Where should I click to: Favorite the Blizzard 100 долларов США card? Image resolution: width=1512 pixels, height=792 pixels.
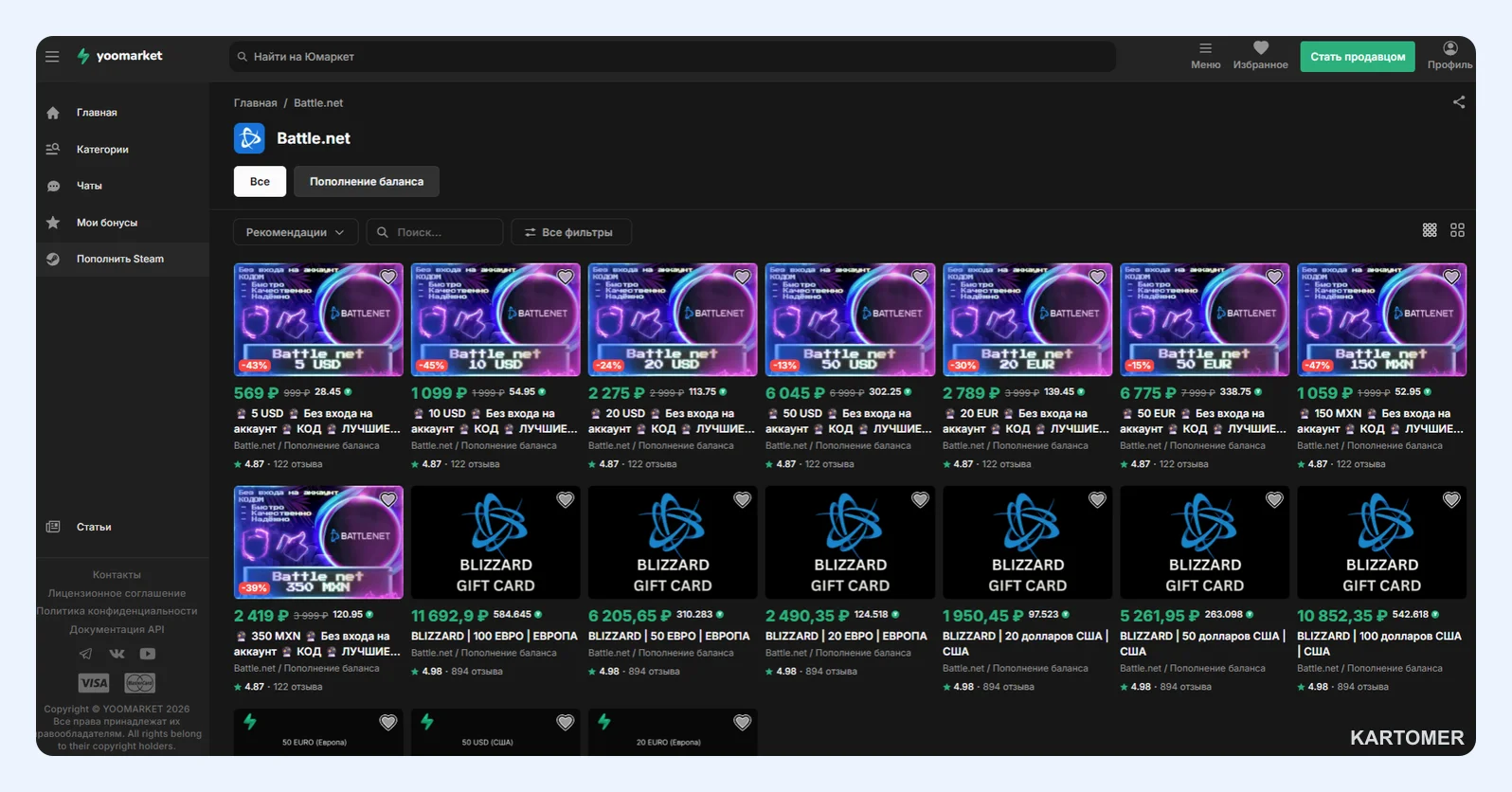pyautogui.click(x=1451, y=499)
